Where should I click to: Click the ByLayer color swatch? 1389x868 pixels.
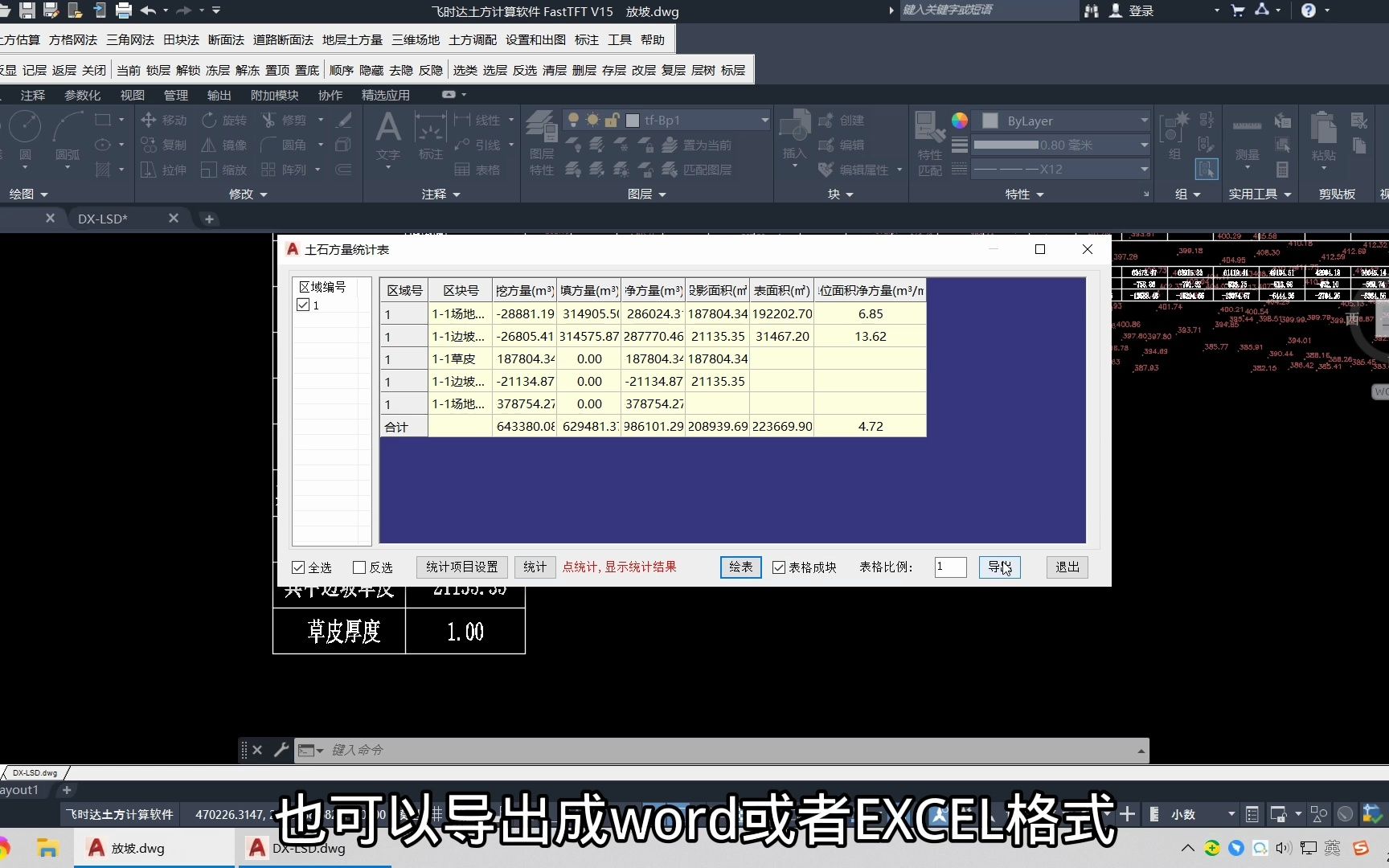(990, 121)
